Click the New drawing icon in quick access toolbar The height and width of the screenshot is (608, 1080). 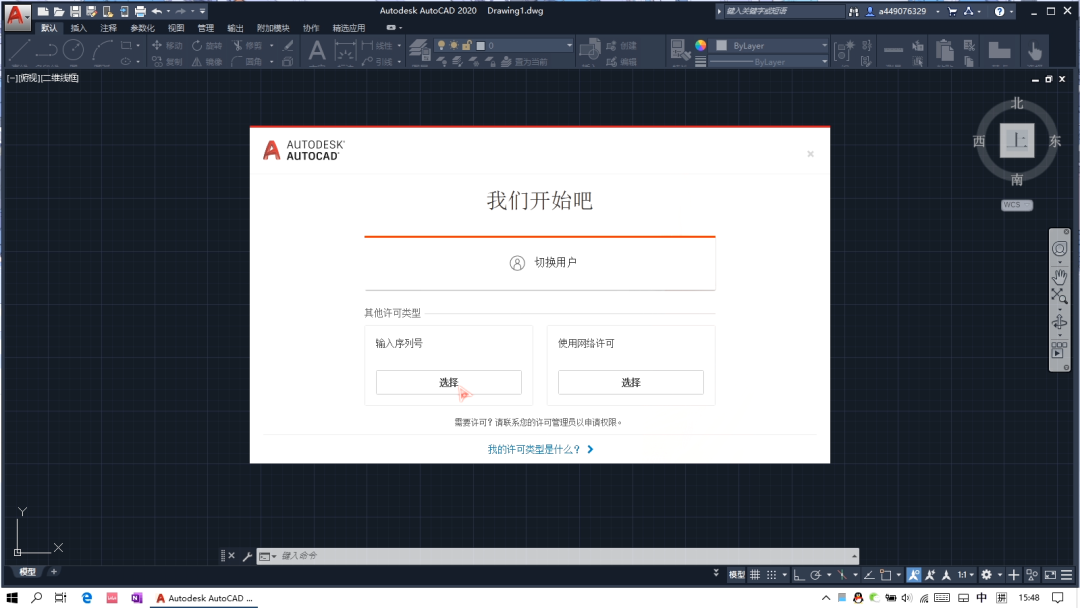pyautogui.click(x=43, y=12)
